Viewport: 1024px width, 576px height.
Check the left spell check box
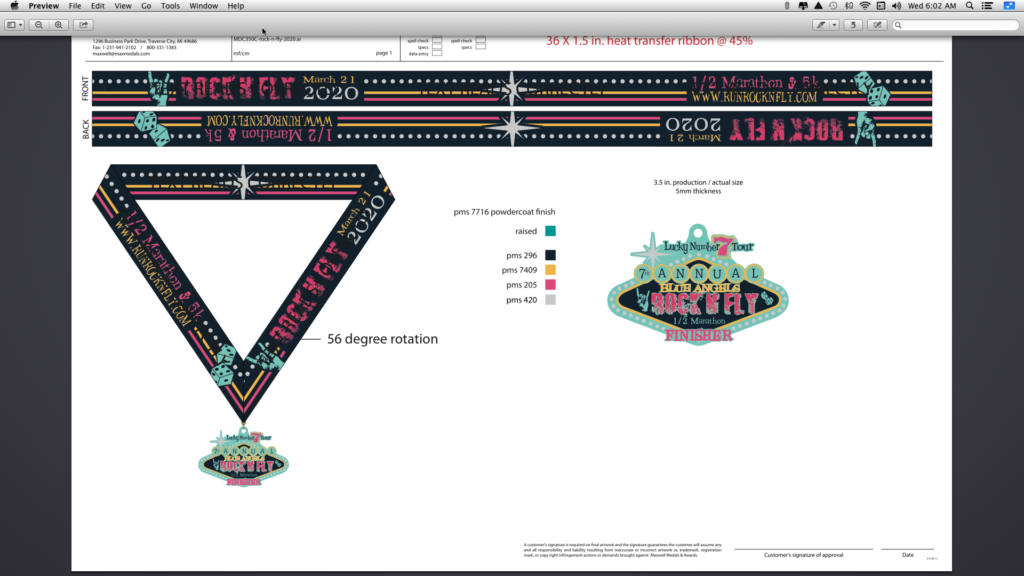click(437, 40)
